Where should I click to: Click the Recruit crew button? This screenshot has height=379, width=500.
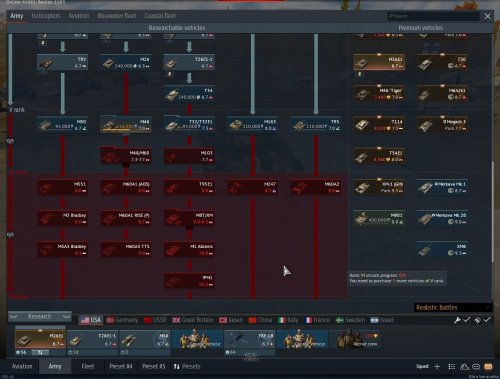click(357, 340)
